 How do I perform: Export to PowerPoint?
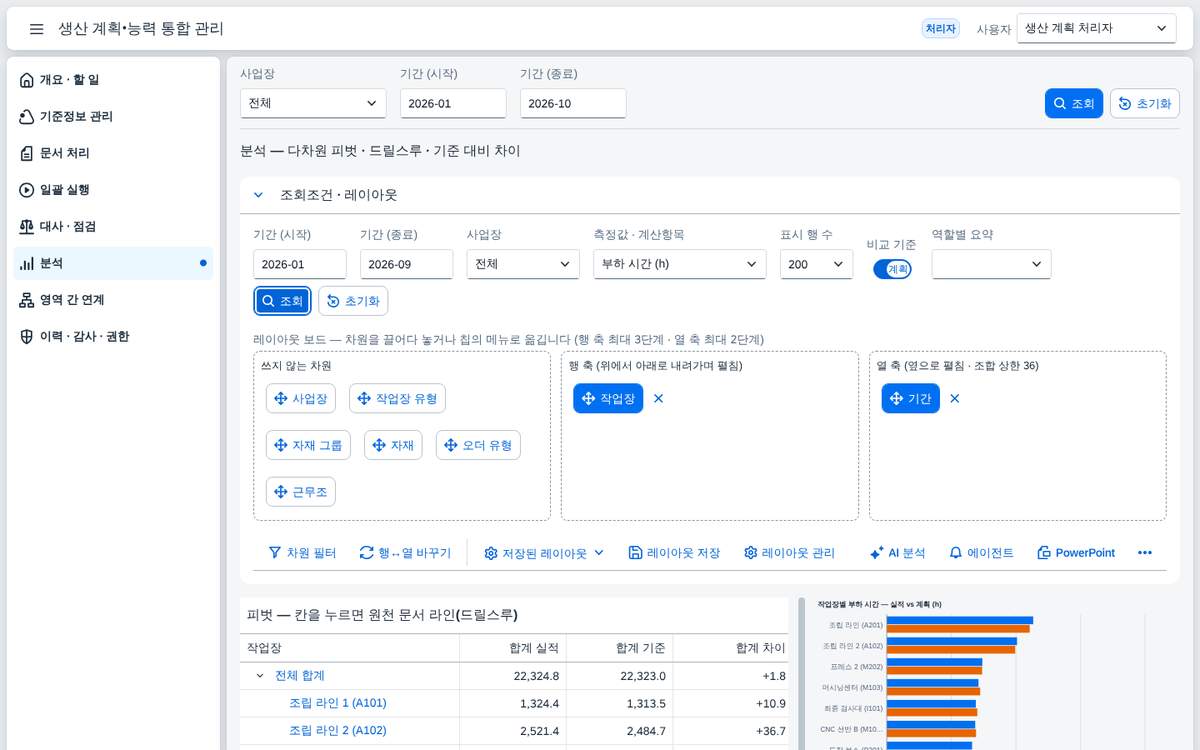click(1075, 553)
